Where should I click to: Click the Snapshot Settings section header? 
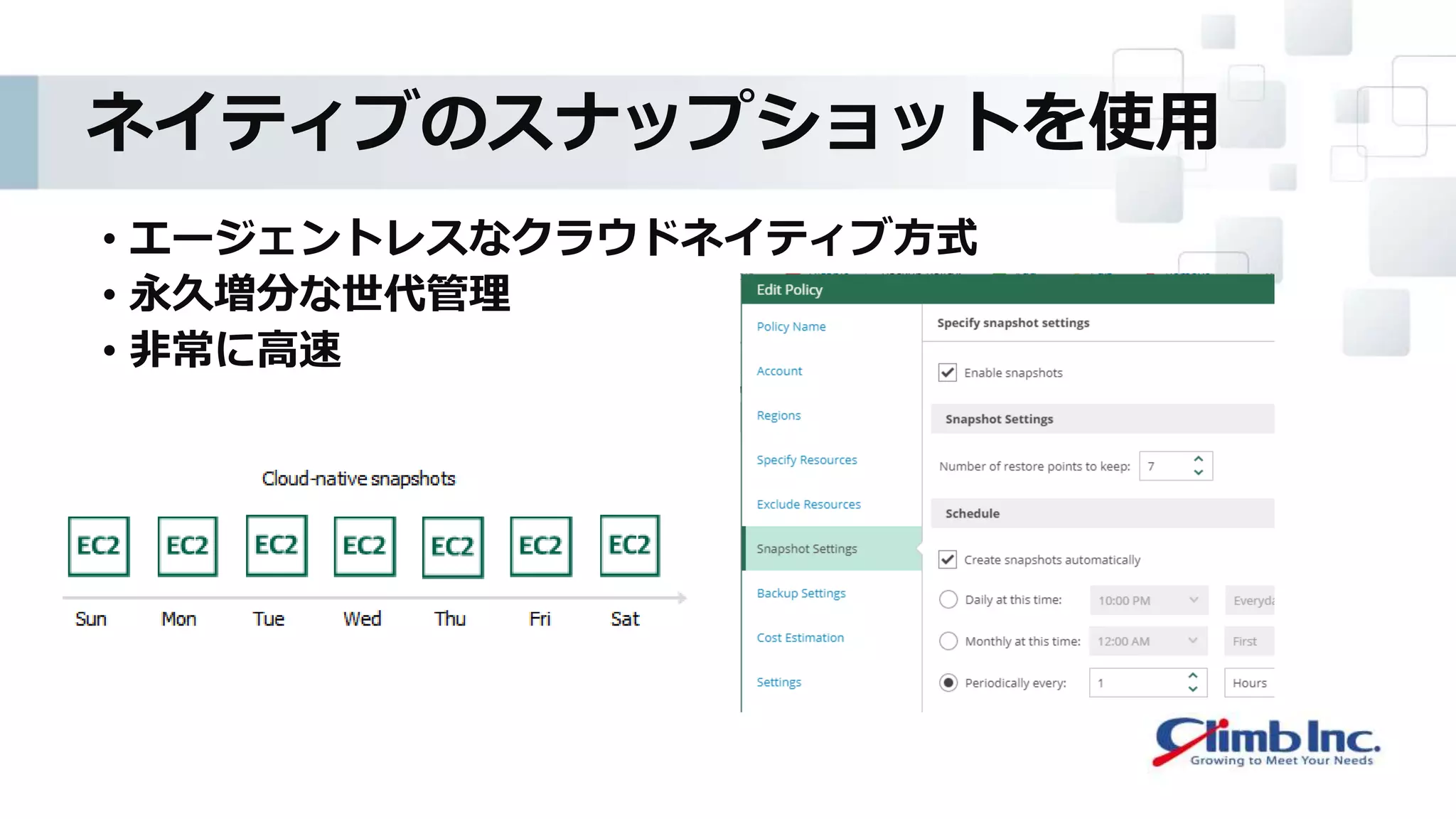[x=1103, y=419]
